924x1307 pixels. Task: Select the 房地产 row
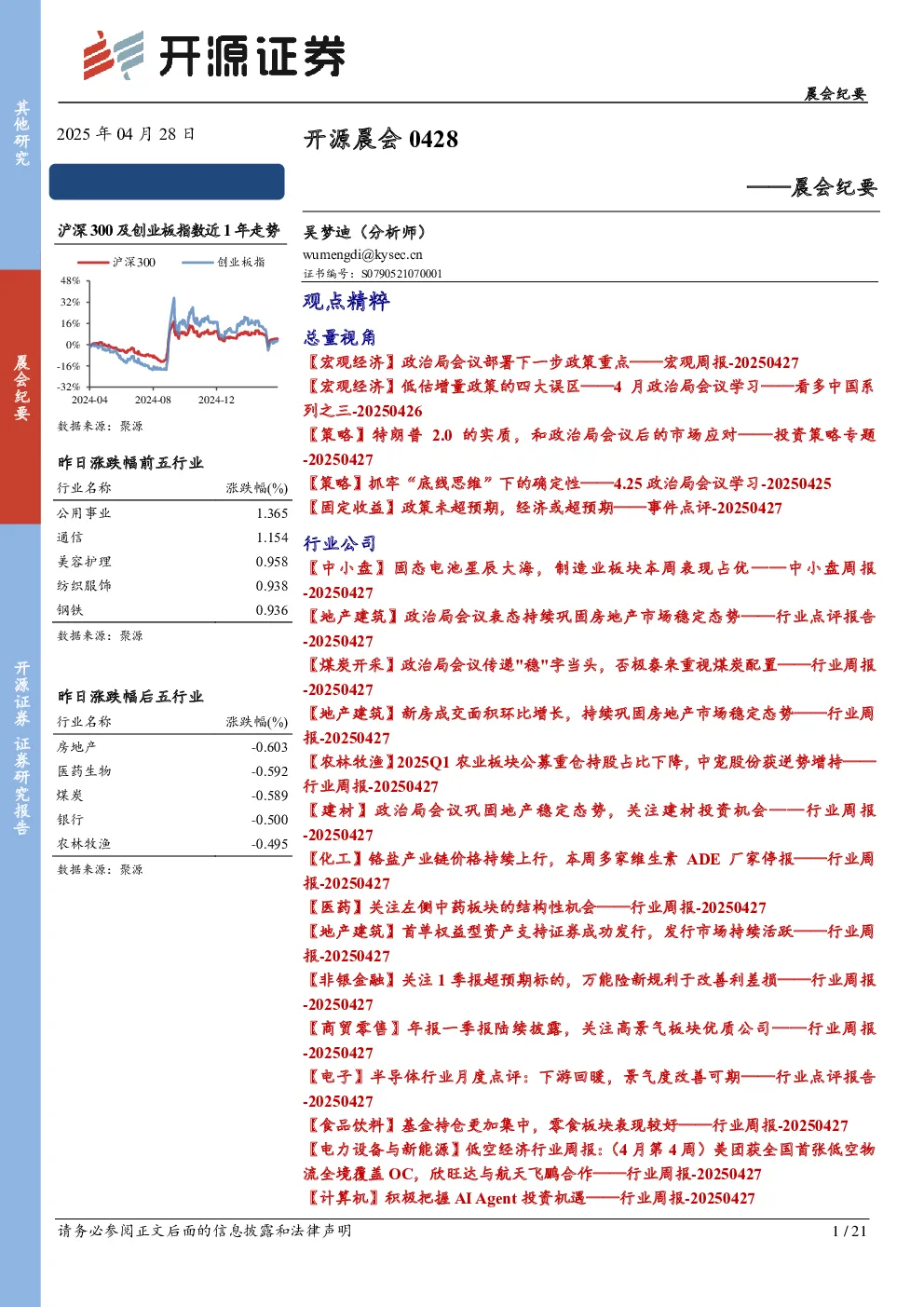click(172, 747)
